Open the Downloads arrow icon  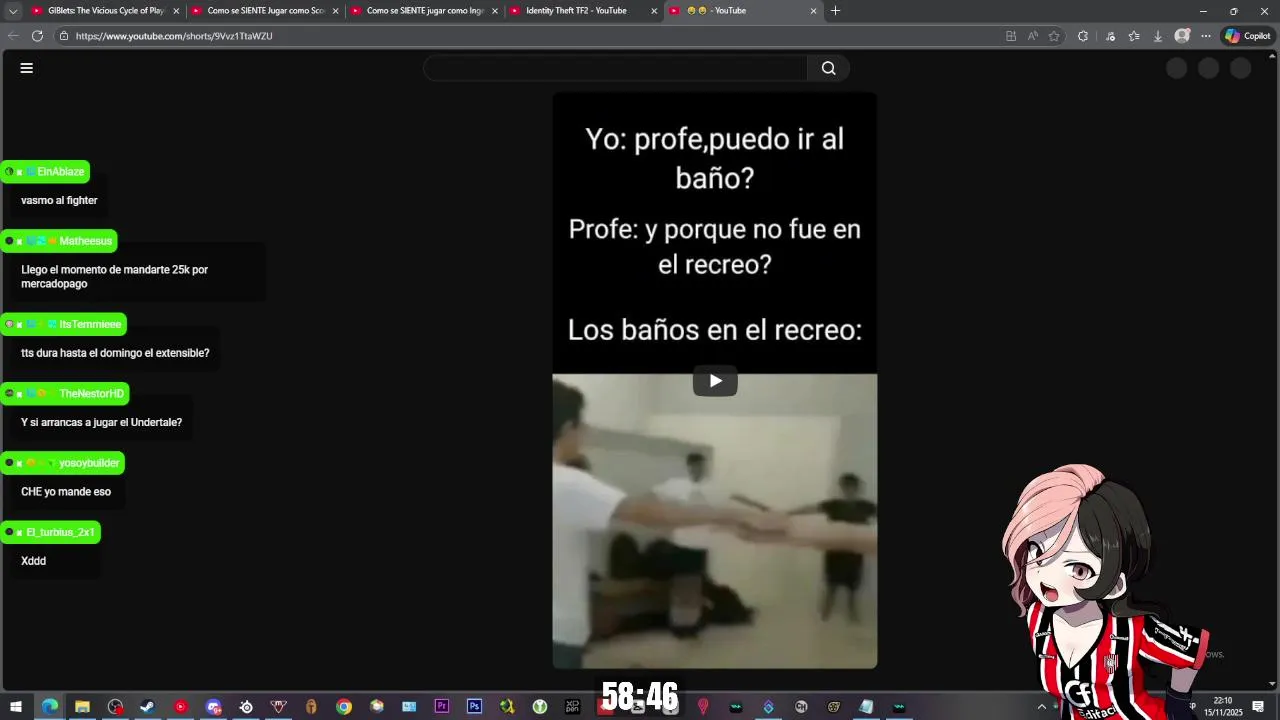[x=1158, y=36]
